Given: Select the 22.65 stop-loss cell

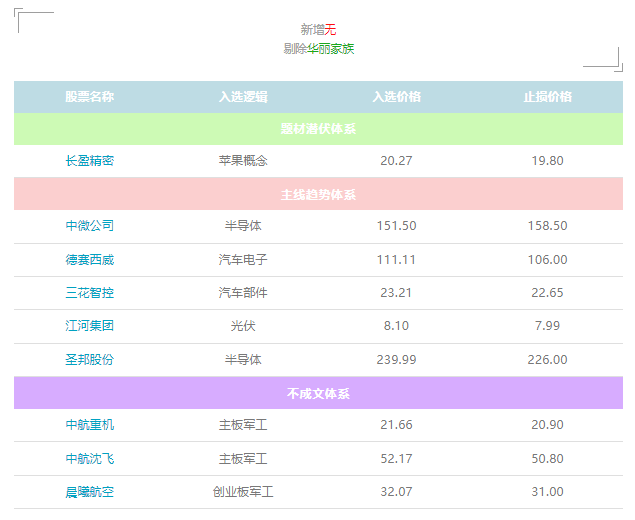Looking at the screenshot, I should [548, 293].
